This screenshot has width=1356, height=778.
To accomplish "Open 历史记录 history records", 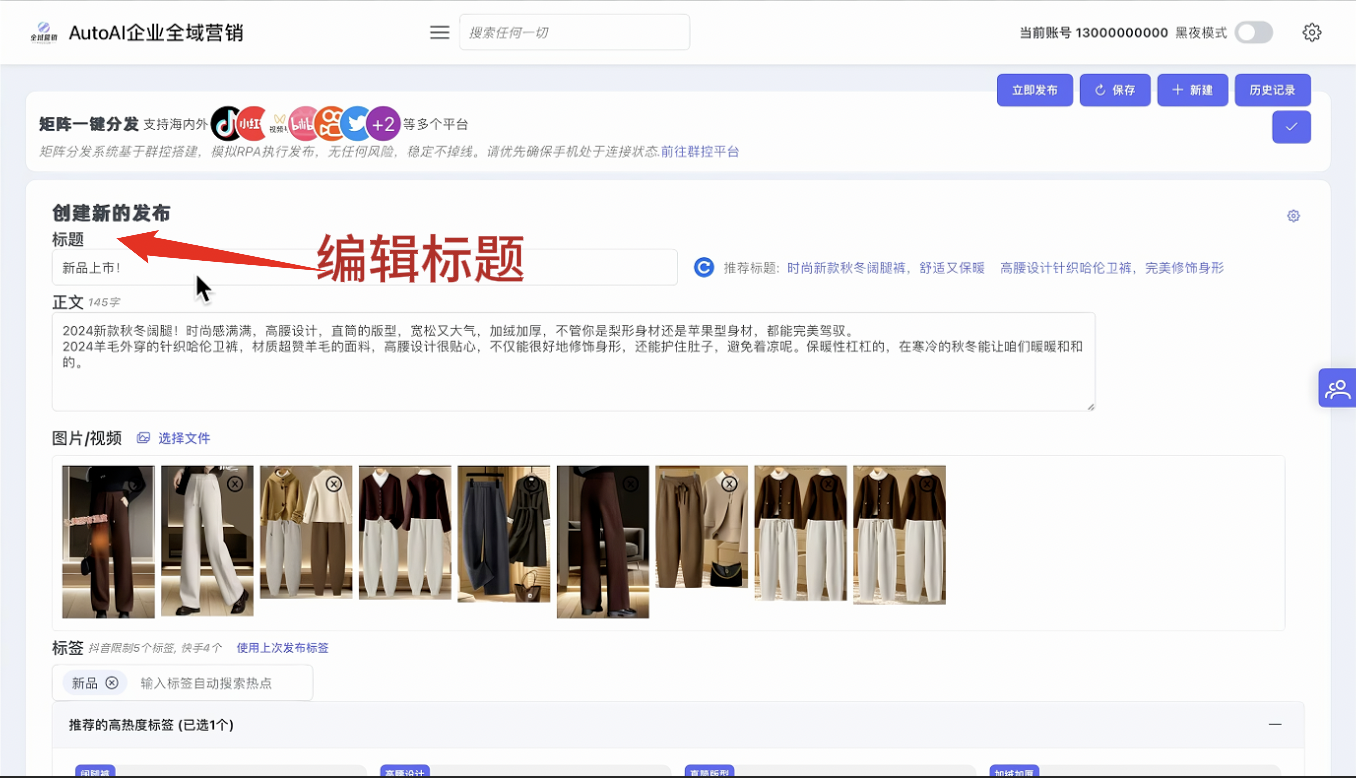I will point(1272,90).
